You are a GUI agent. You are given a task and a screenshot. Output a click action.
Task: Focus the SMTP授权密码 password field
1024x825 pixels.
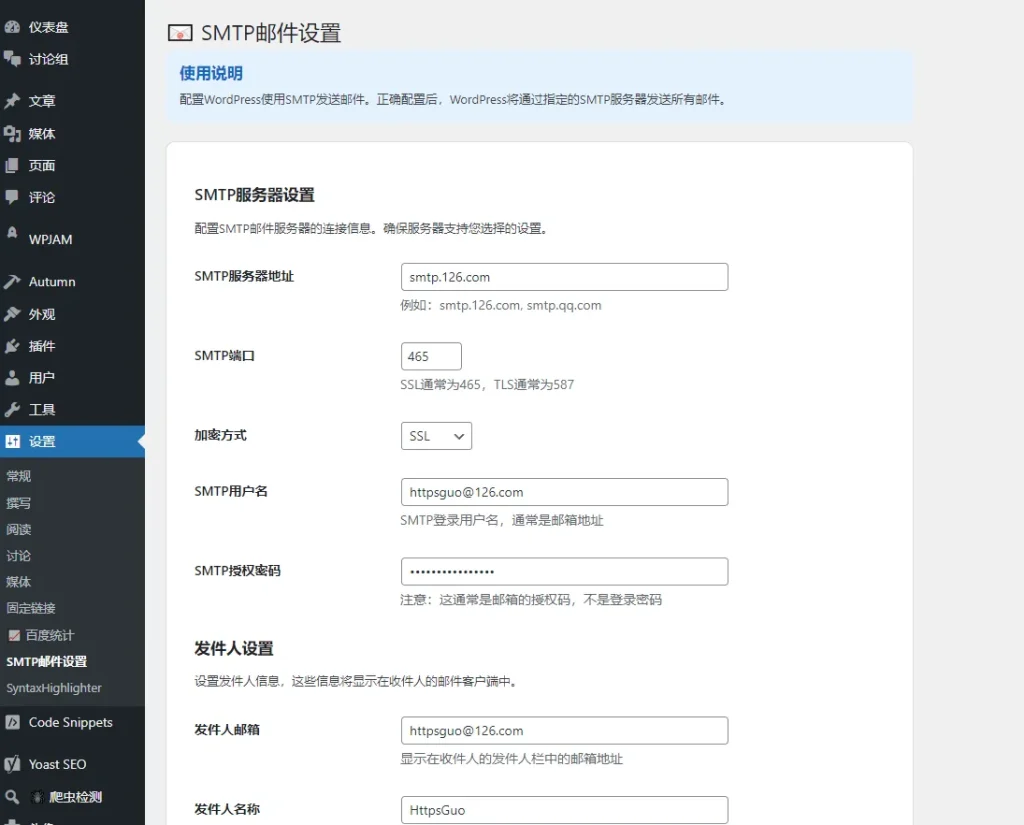(x=564, y=572)
